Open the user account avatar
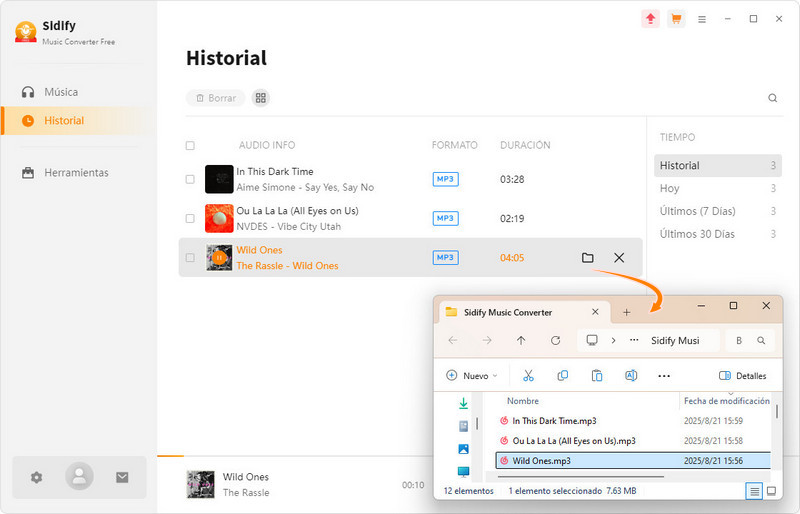 coord(79,476)
